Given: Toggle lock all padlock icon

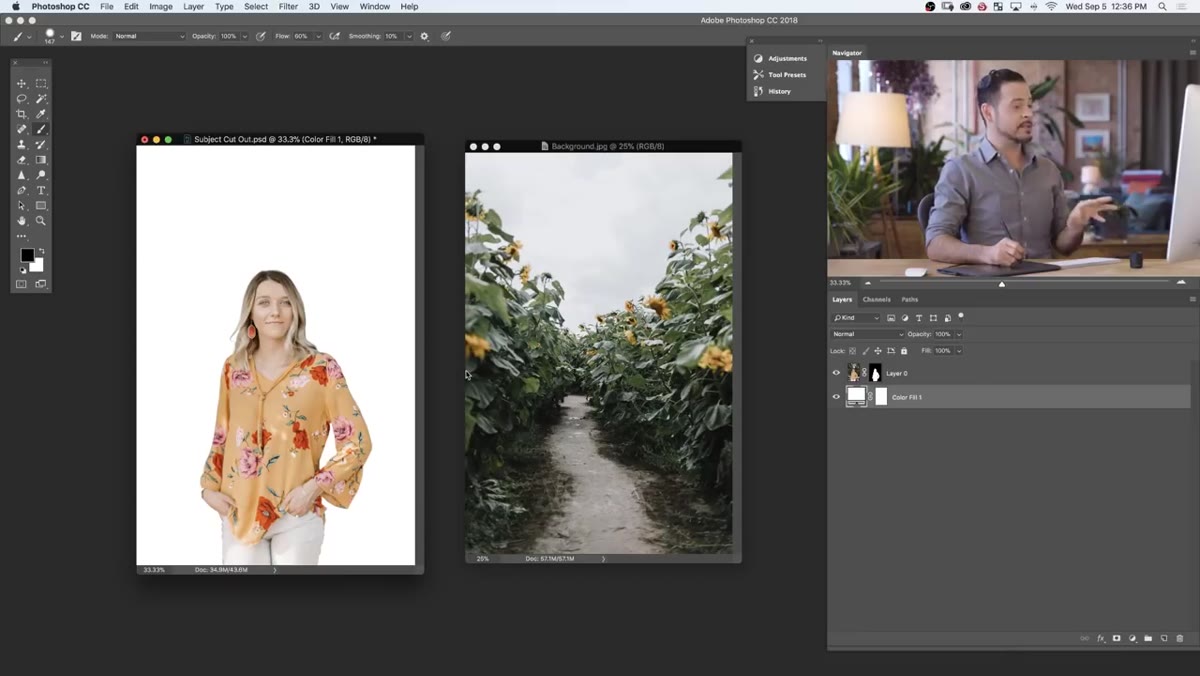Looking at the screenshot, I should pyautogui.click(x=904, y=351).
